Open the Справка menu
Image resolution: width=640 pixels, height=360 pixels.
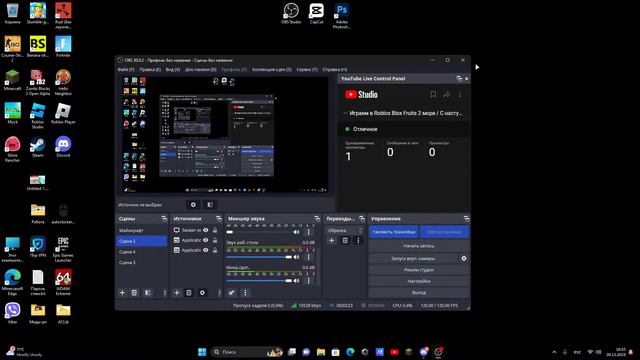click(335, 69)
